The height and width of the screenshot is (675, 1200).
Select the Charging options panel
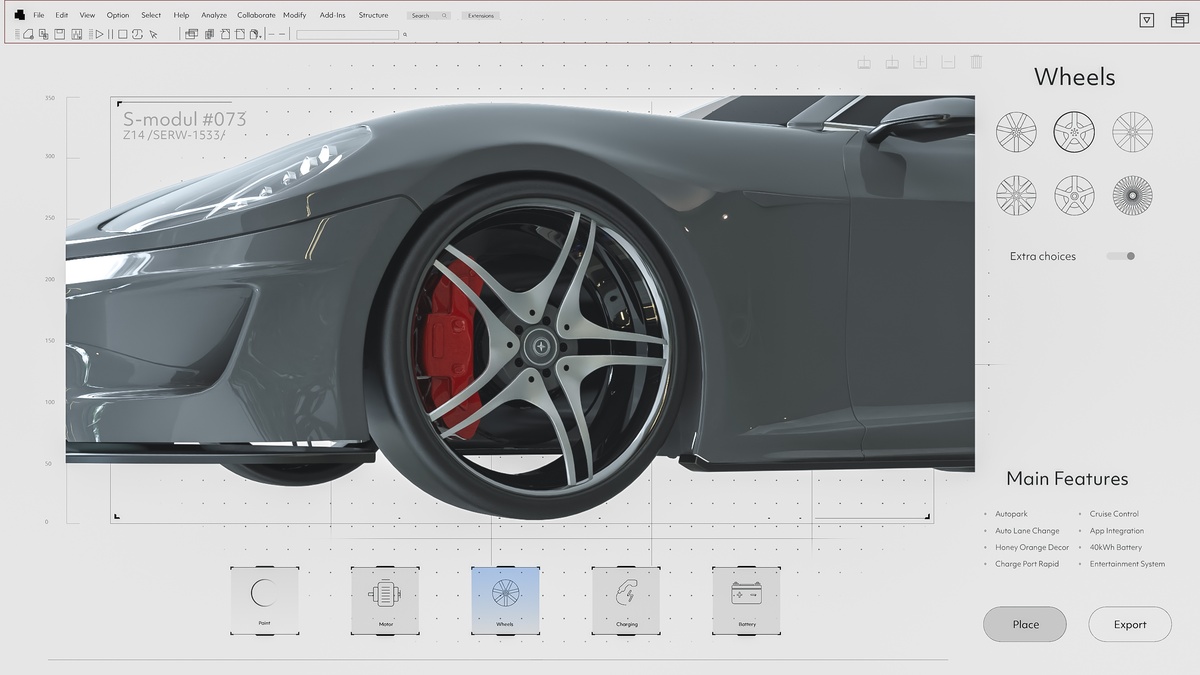[625, 600]
